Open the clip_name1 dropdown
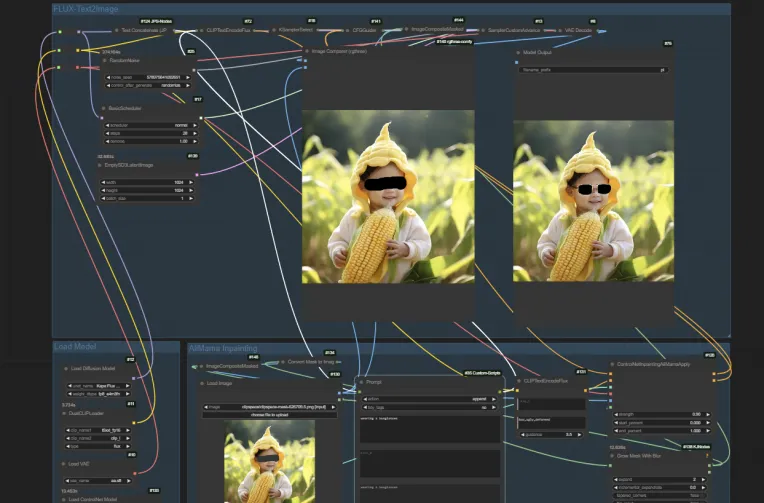 [x=98, y=430]
